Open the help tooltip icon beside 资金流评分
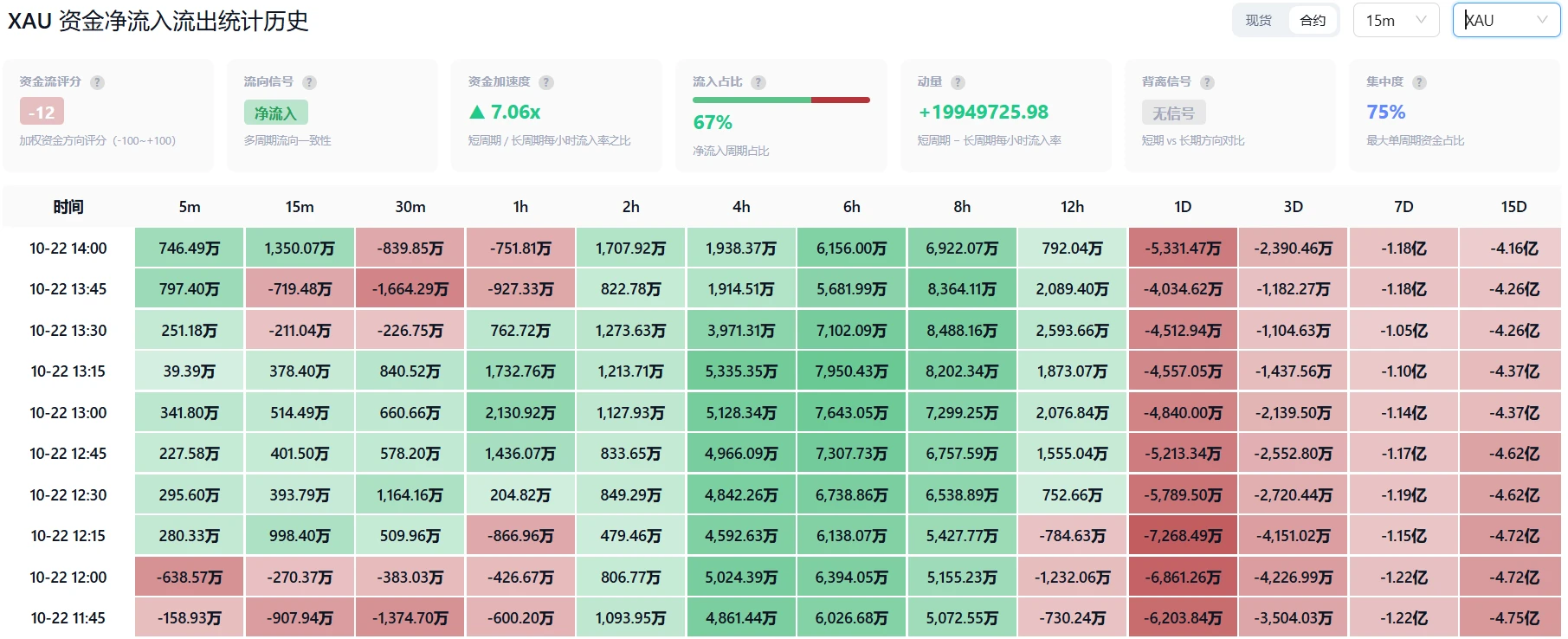The width and height of the screenshot is (1568, 639). tap(97, 82)
